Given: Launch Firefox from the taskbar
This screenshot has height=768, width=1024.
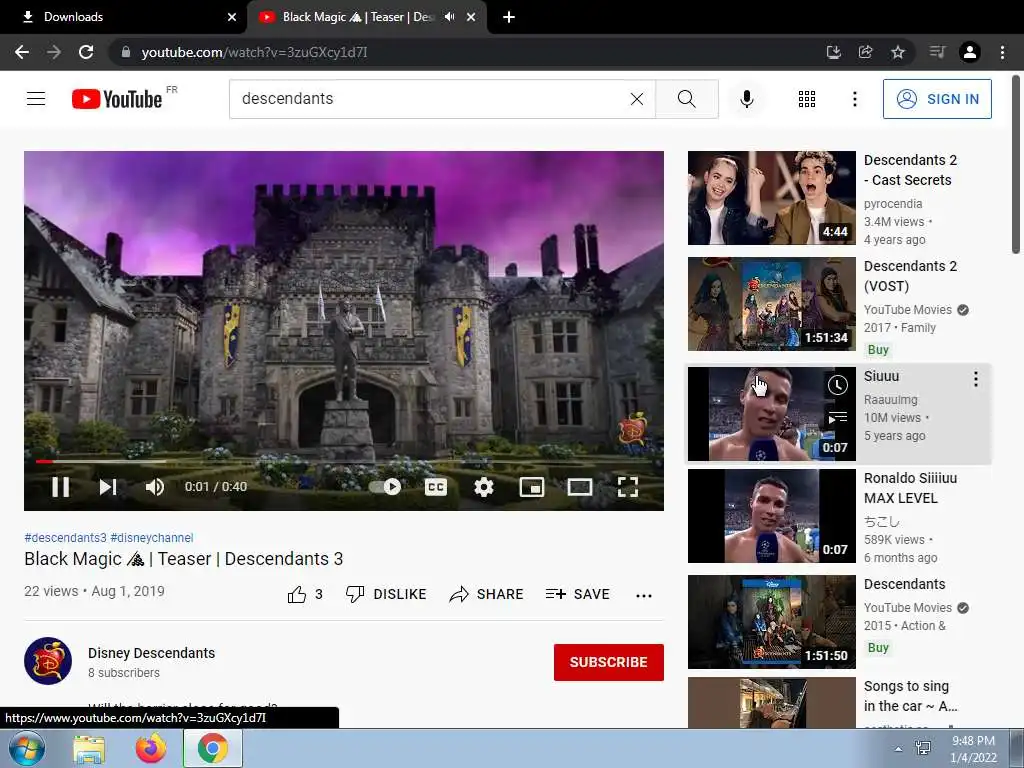Looking at the screenshot, I should pyautogui.click(x=151, y=749).
